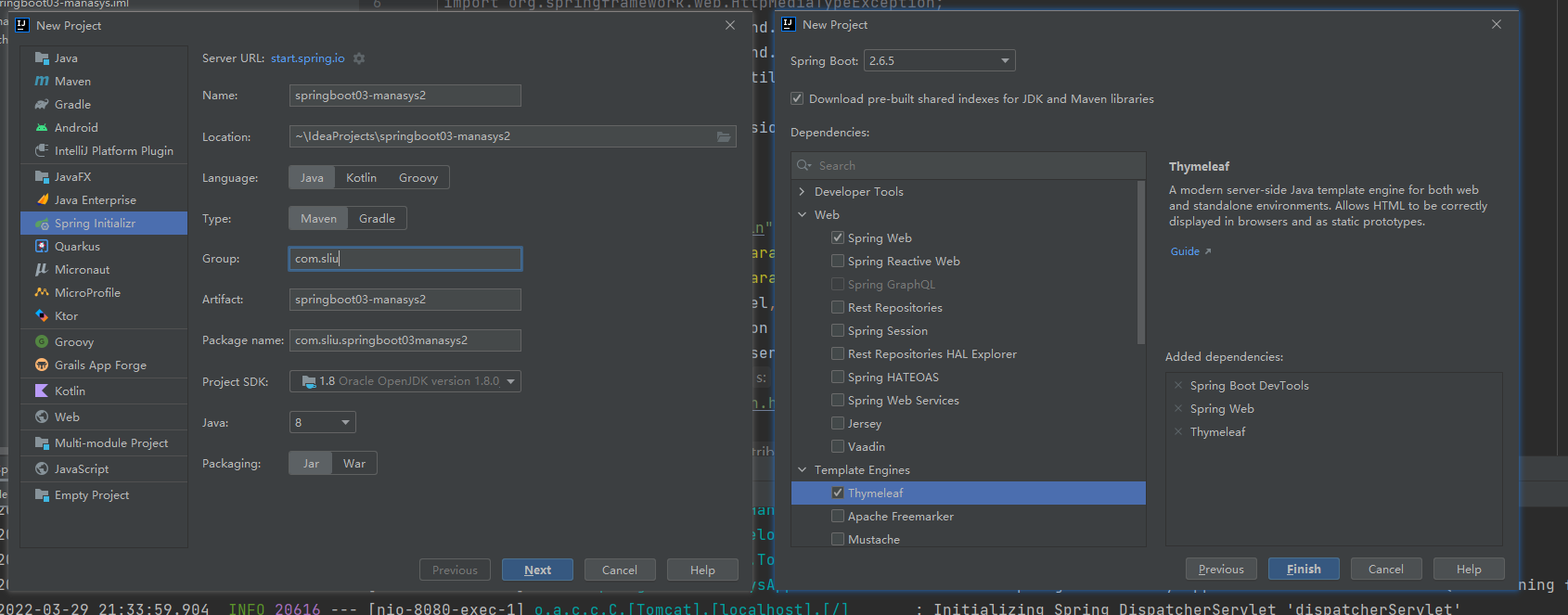Image resolution: width=1568 pixels, height=615 pixels.
Task: Open Server URL settings gear
Action: click(359, 58)
